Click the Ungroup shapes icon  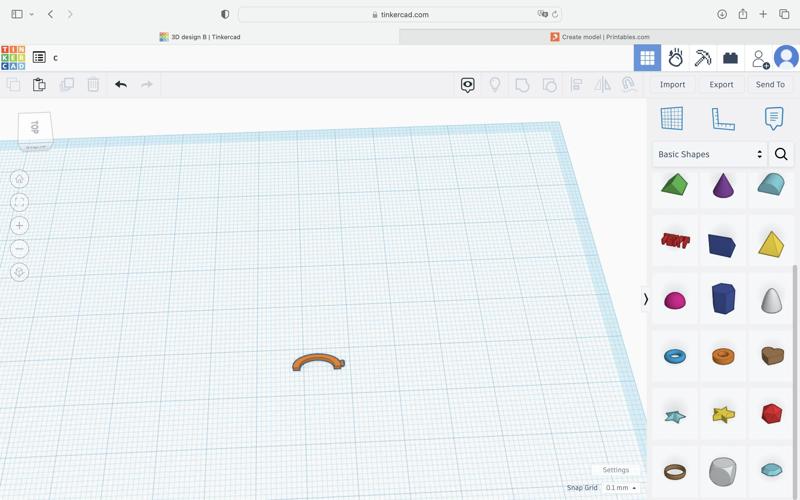[549, 85]
